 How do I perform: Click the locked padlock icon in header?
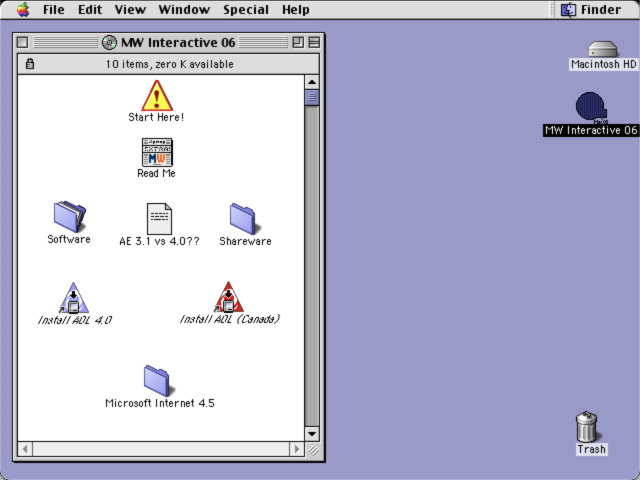pos(30,64)
